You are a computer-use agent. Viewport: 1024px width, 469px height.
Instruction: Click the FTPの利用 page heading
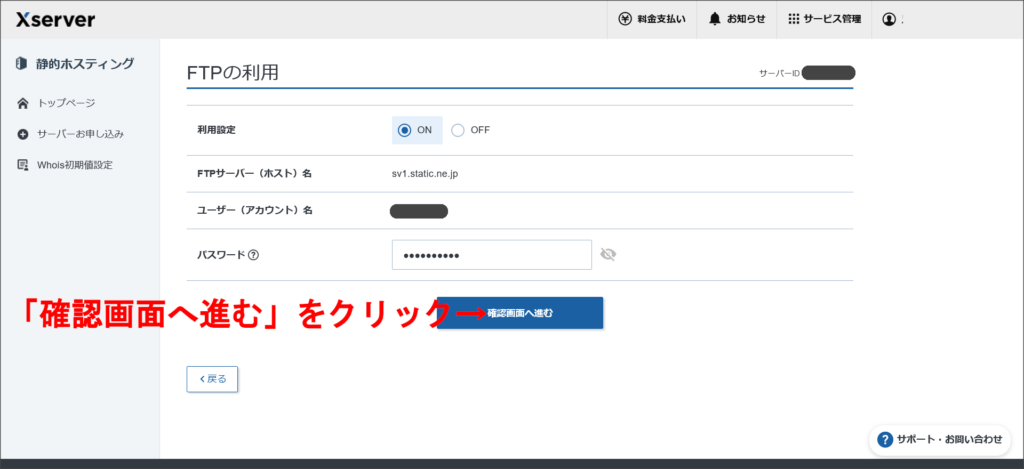click(x=232, y=73)
